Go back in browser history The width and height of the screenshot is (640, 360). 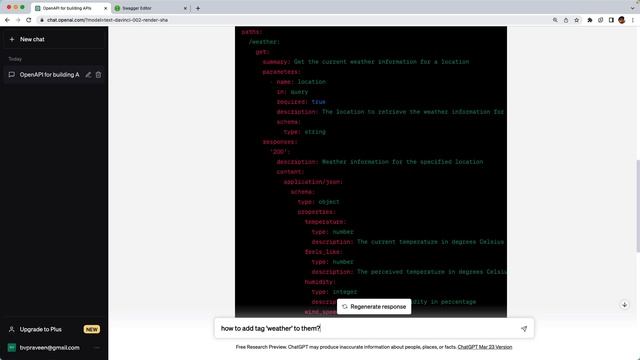(7, 20)
